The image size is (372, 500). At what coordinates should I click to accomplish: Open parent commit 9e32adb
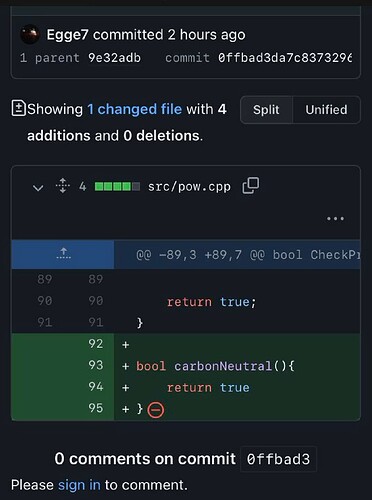tap(114, 58)
